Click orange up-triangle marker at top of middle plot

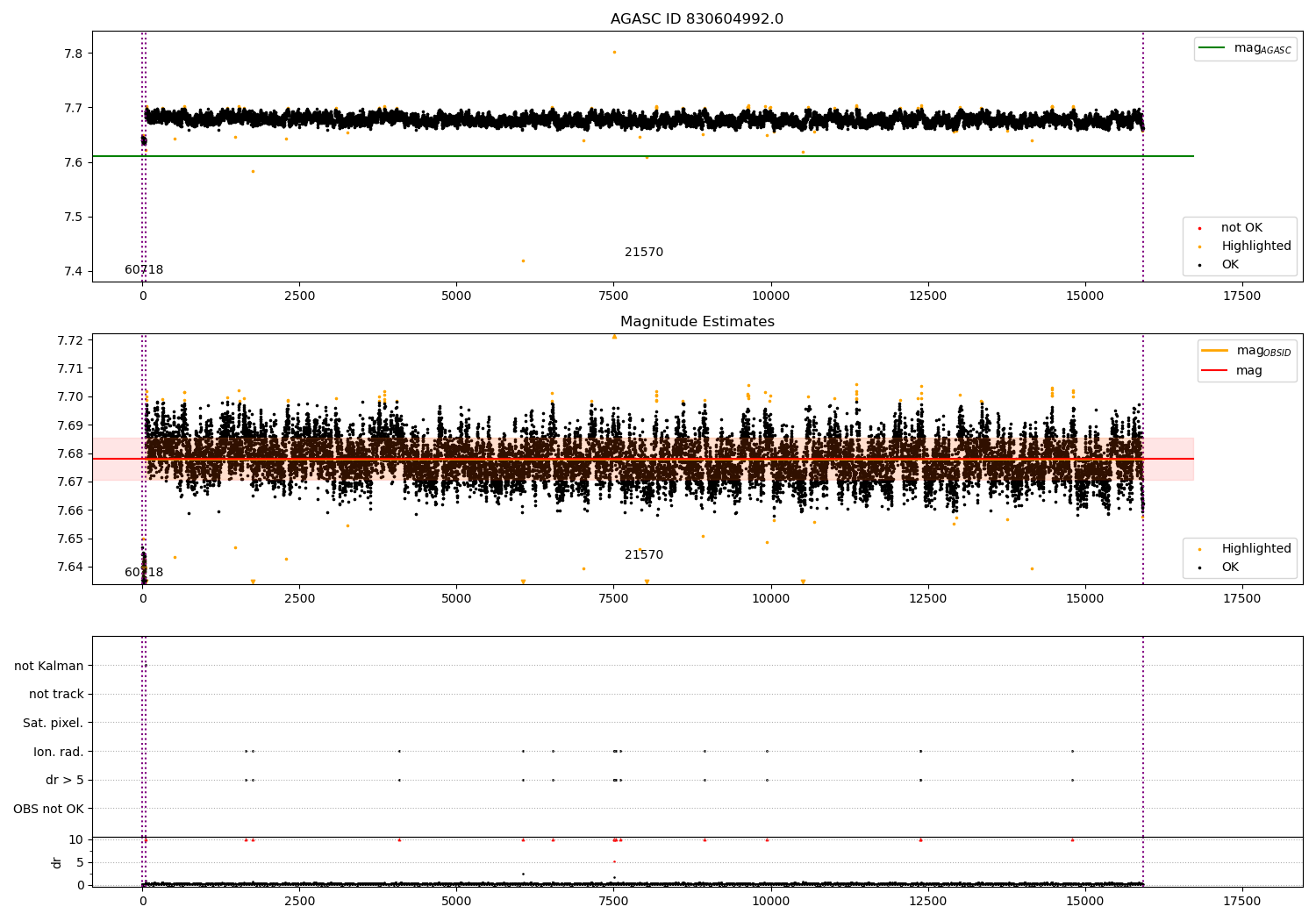614,336
